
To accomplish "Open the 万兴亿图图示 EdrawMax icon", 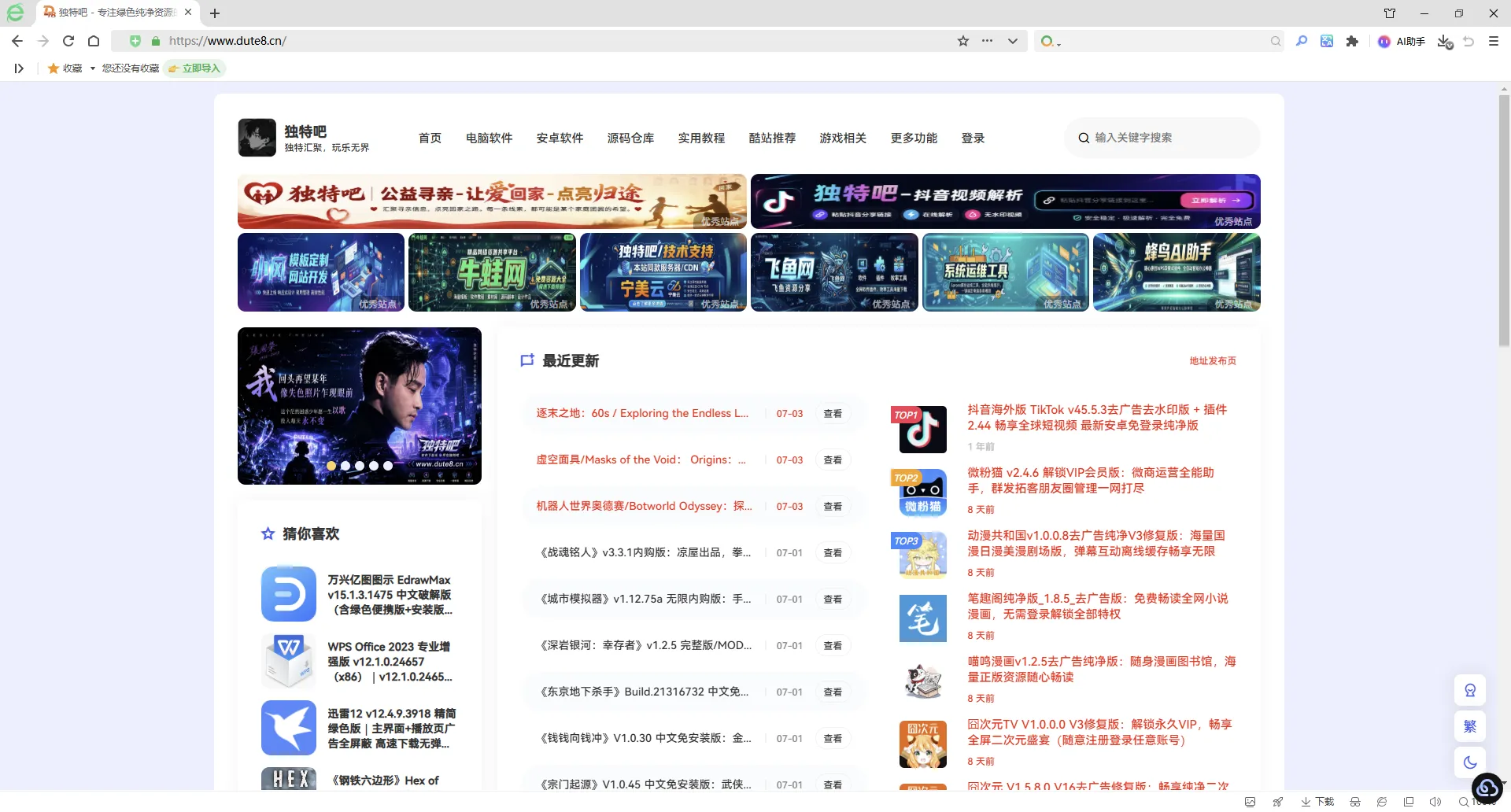I will 289,594.
